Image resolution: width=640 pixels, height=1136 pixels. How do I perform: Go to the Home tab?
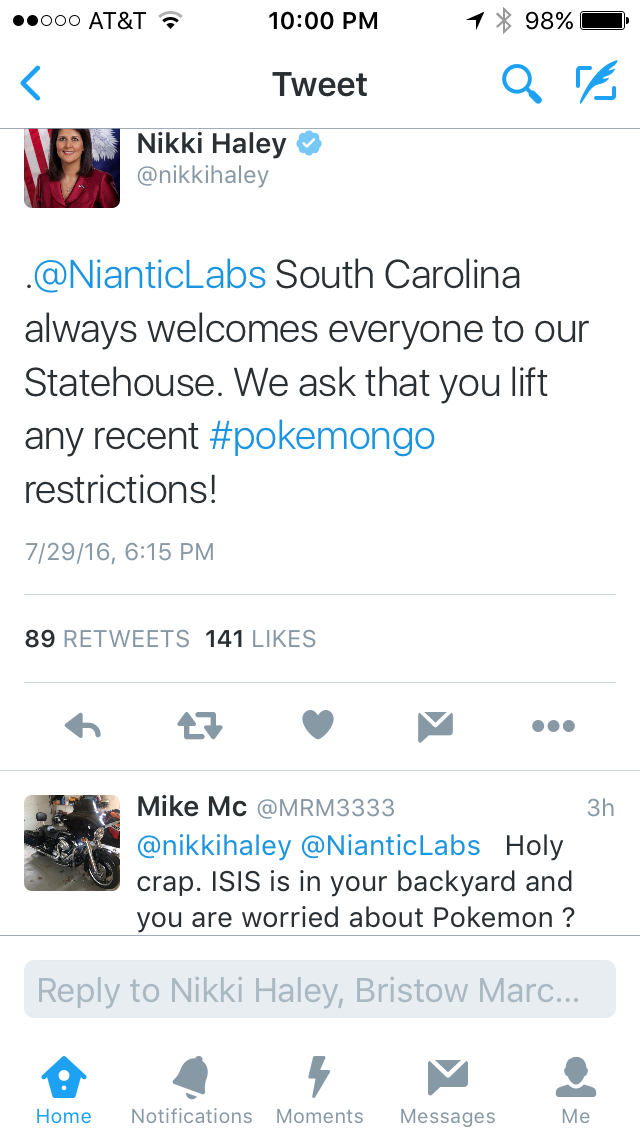[x=64, y=1090]
